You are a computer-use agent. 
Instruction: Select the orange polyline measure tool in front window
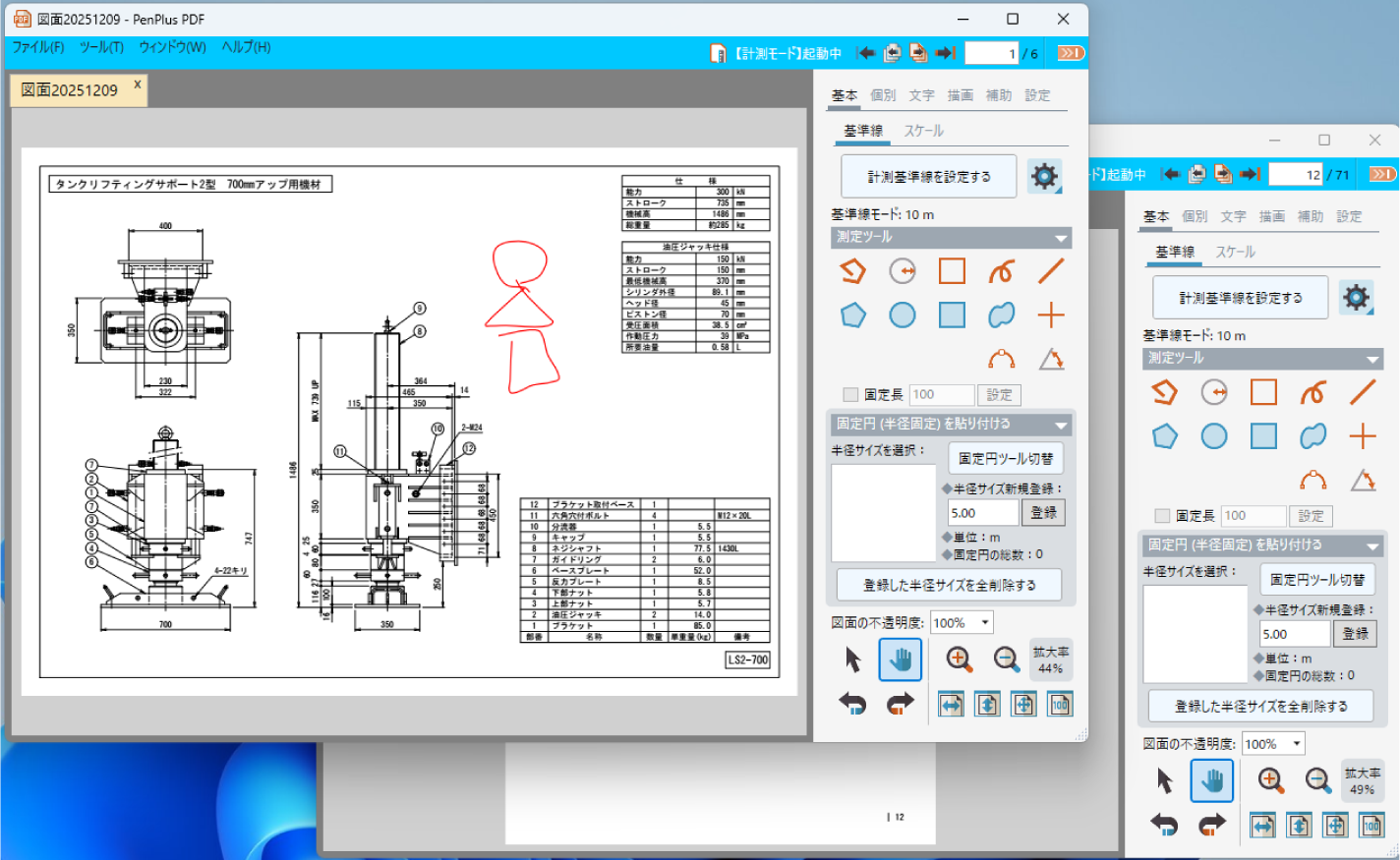click(x=852, y=270)
